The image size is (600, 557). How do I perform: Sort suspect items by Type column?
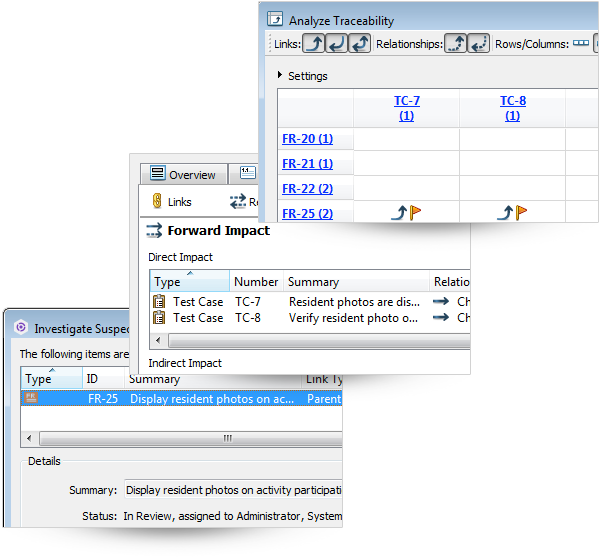point(51,378)
